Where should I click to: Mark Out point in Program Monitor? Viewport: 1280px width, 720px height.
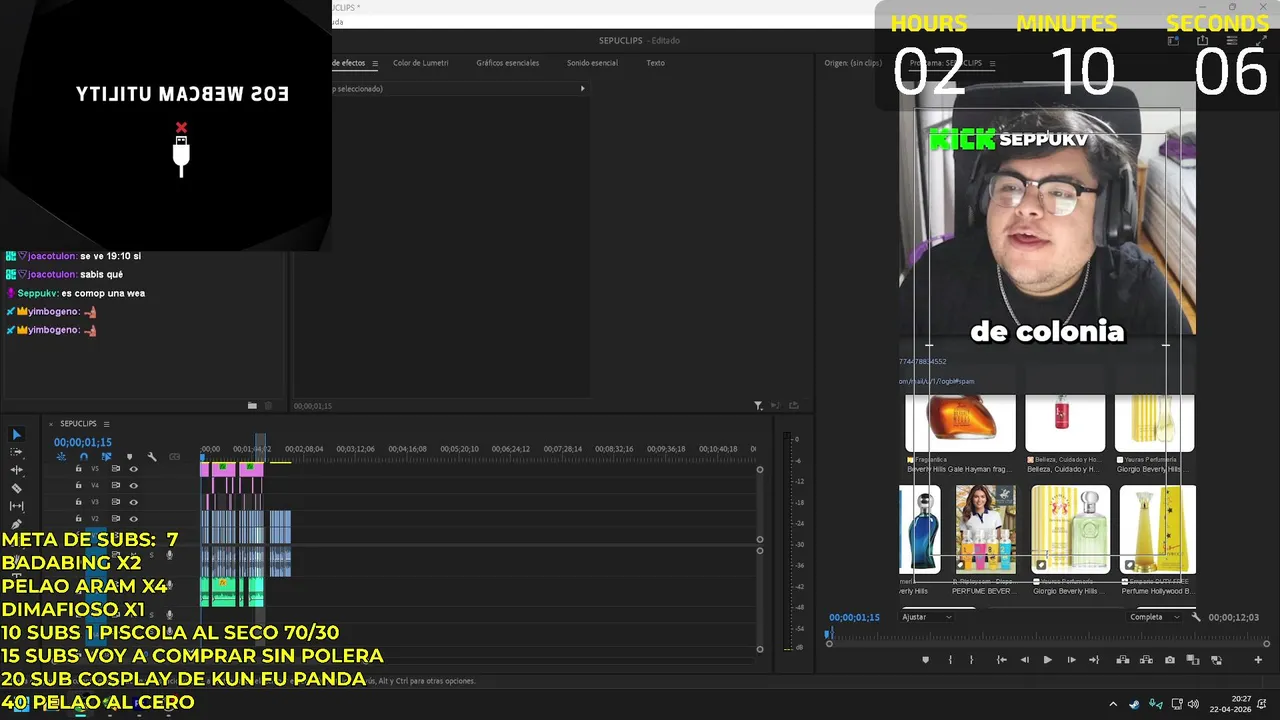tap(971, 660)
